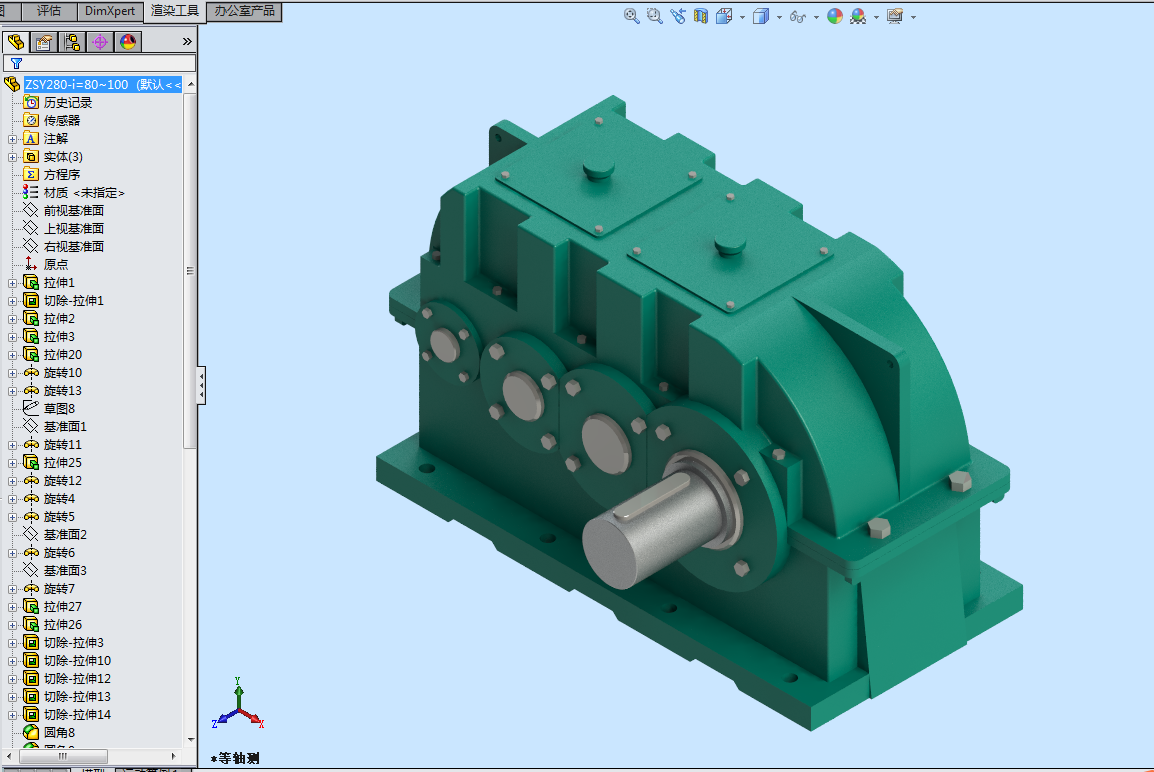Image resolution: width=1154 pixels, height=772 pixels.
Task: Select 传感器 in feature tree
Action: pyautogui.click(x=62, y=121)
